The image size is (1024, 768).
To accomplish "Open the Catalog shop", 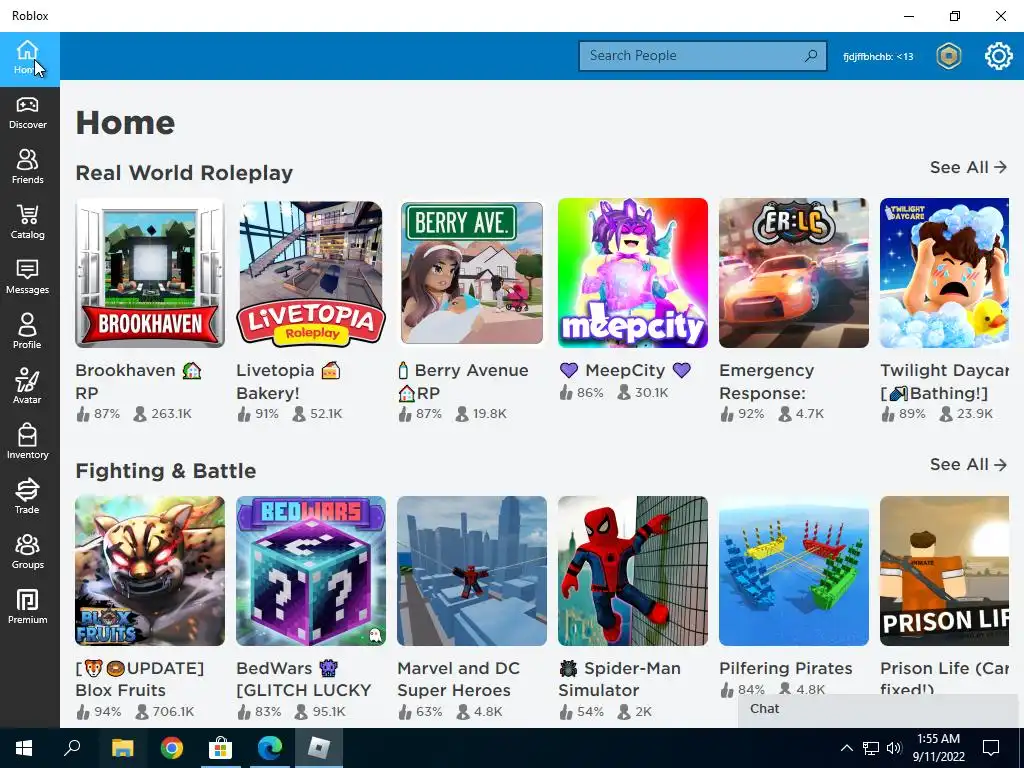I will [x=29, y=223].
